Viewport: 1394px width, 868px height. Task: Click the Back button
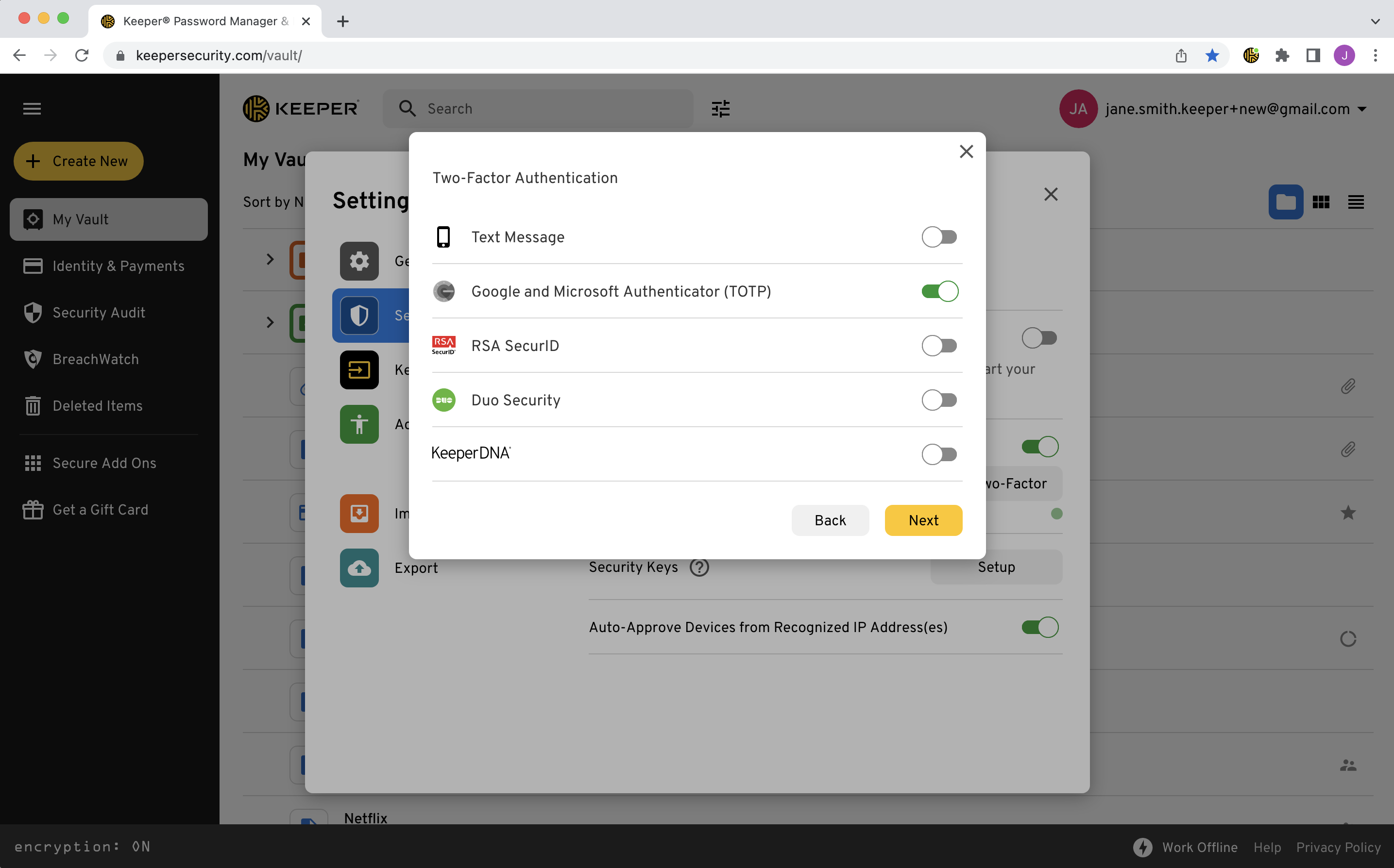[830, 520]
